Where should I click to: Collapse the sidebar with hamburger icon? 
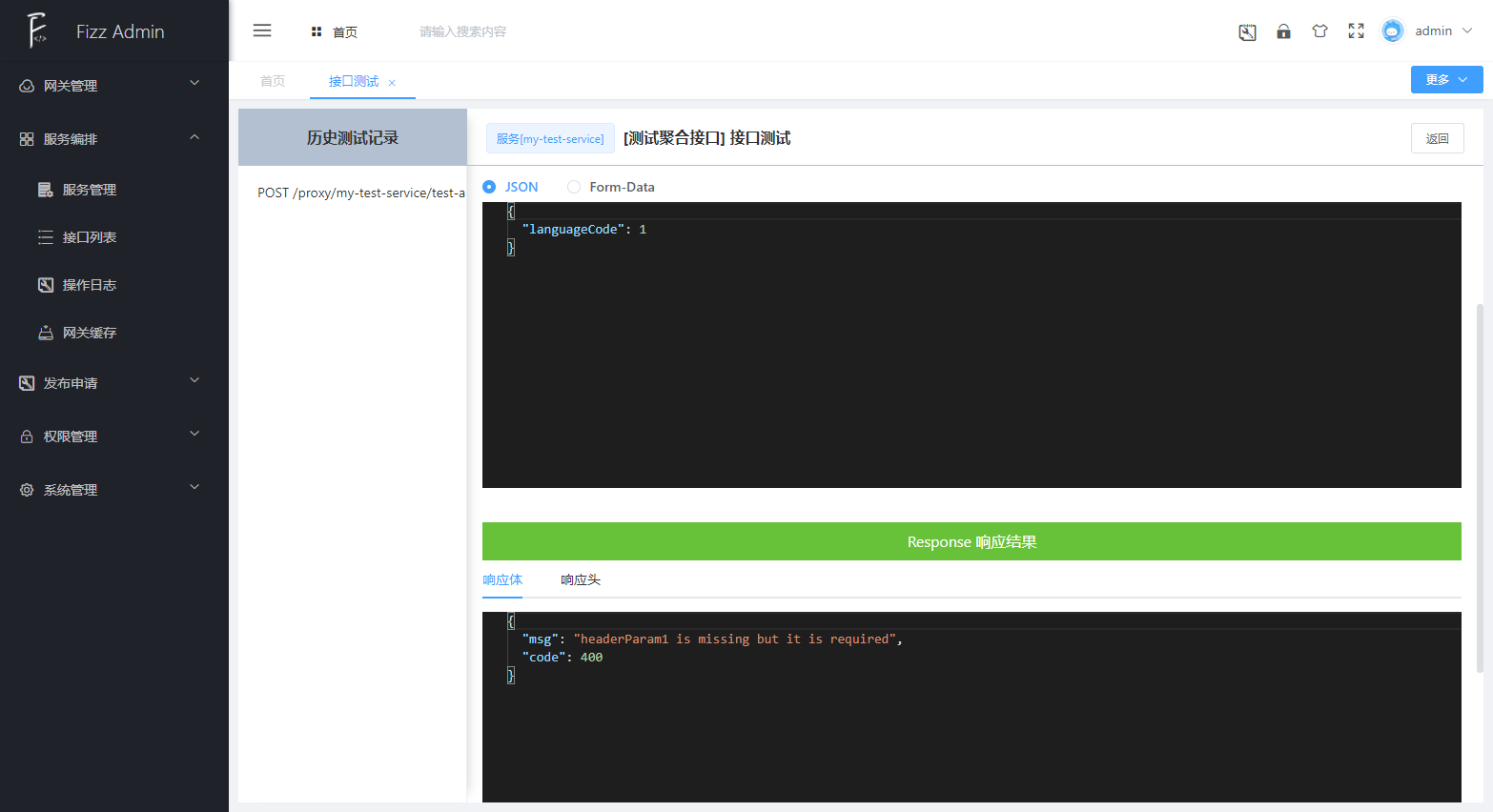[262, 30]
